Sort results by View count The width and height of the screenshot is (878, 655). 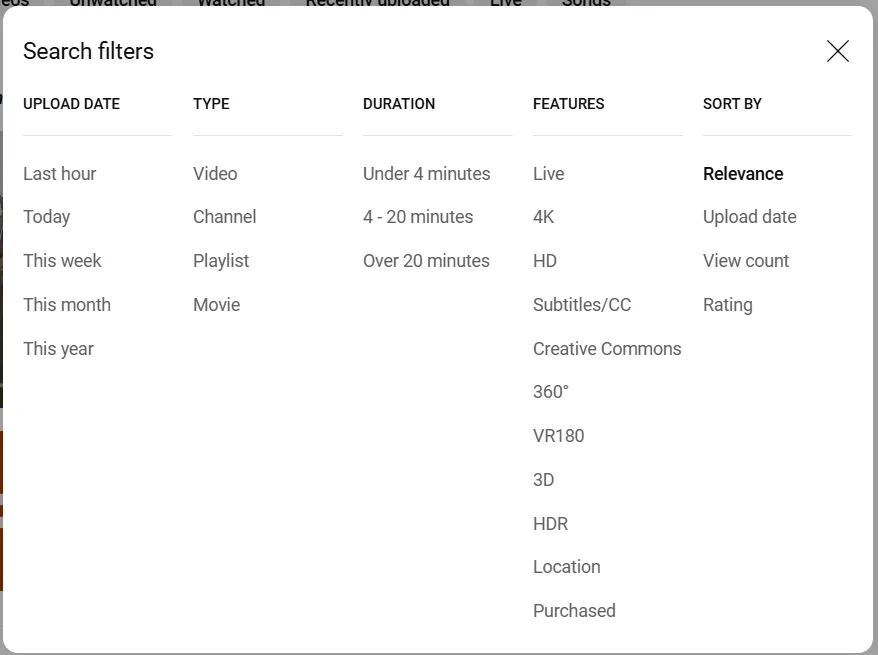746,260
